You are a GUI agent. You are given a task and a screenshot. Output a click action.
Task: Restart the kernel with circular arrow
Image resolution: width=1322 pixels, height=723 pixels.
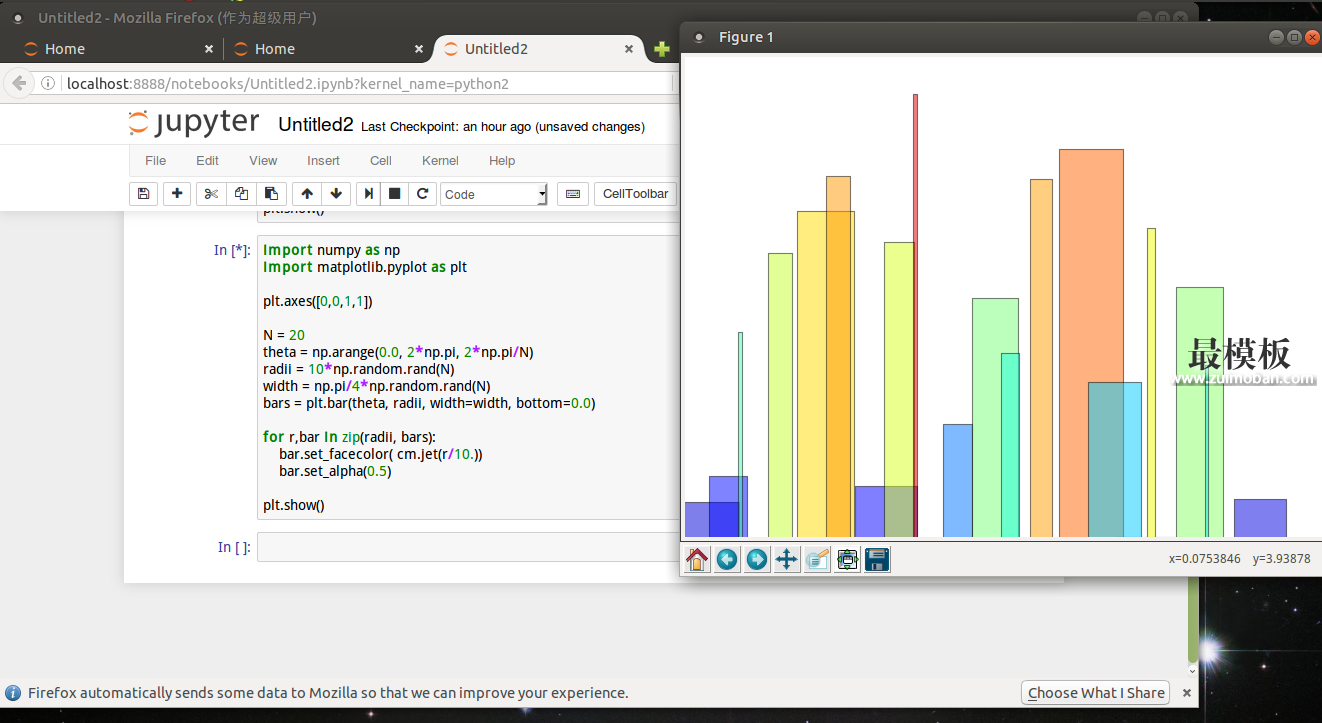422,194
